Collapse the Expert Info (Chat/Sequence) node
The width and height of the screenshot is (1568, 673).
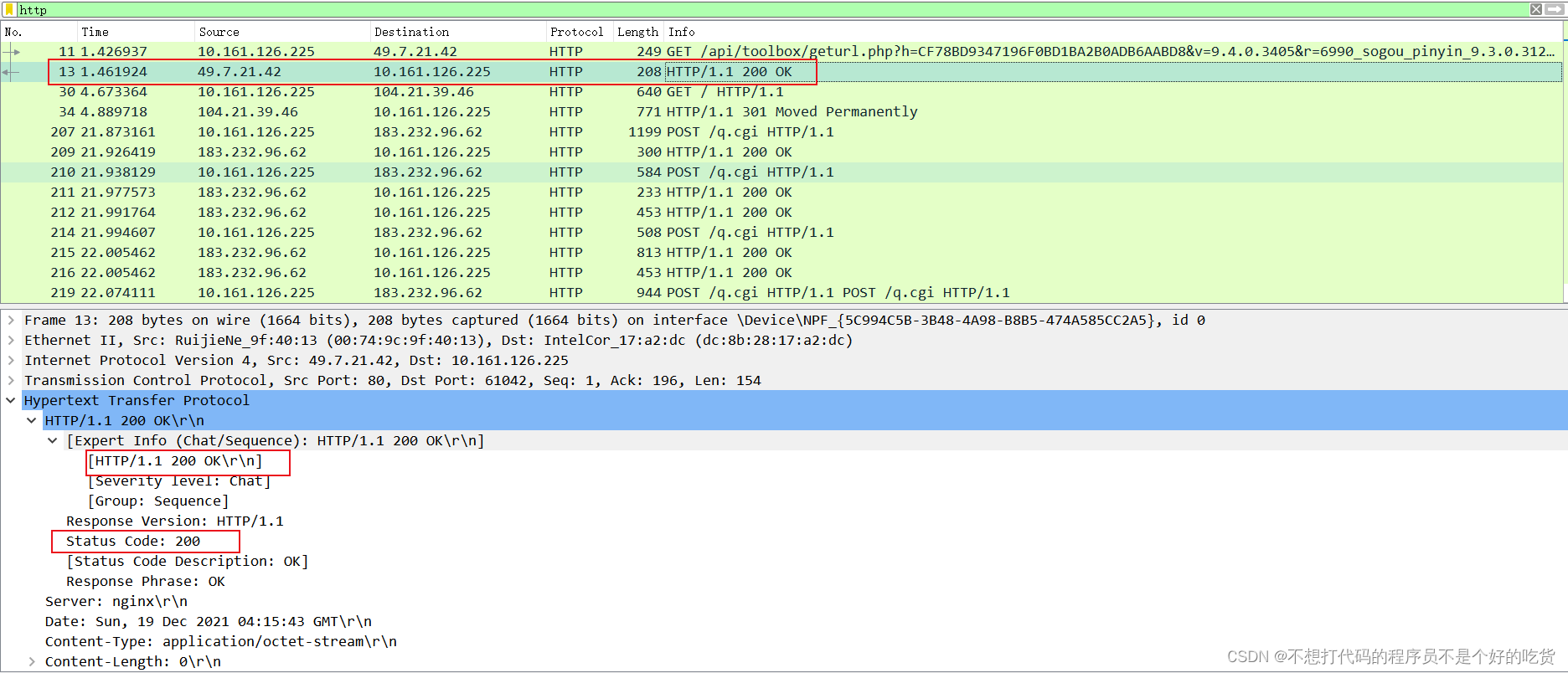pyautogui.click(x=53, y=440)
